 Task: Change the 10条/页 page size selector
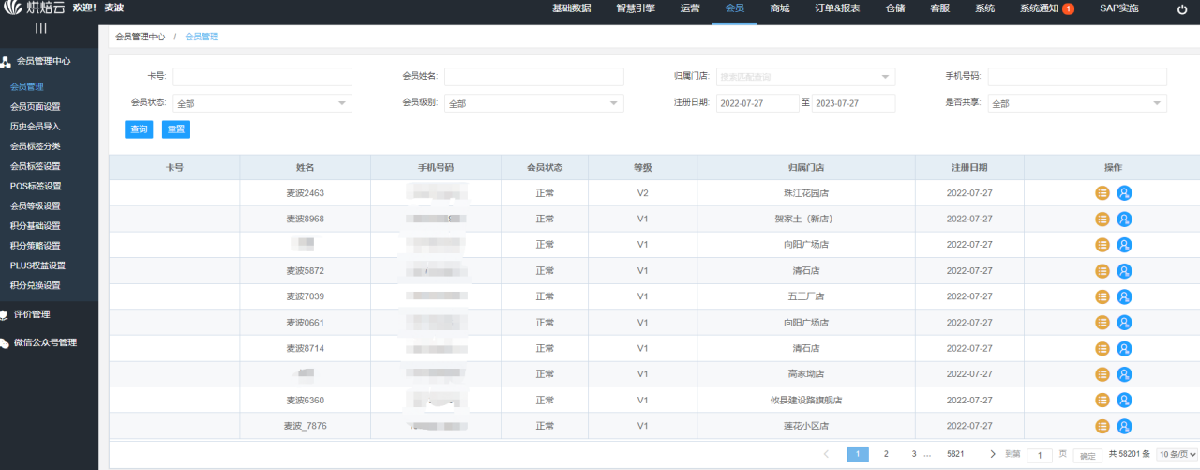click(1177, 454)
